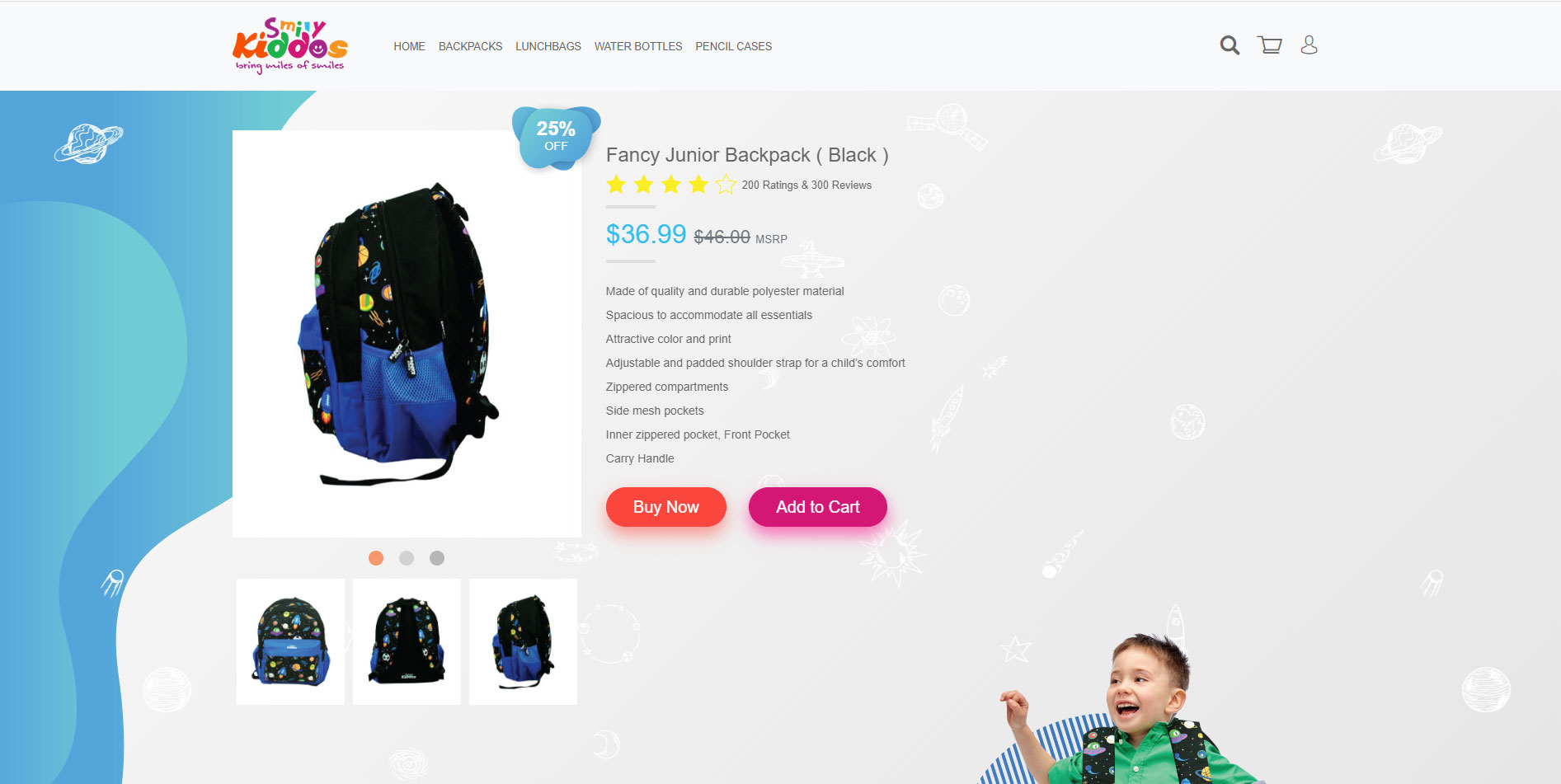Click the Smily Kiddos logo
The width and height of the screenshot is (1561, 784).
[289, 45]
